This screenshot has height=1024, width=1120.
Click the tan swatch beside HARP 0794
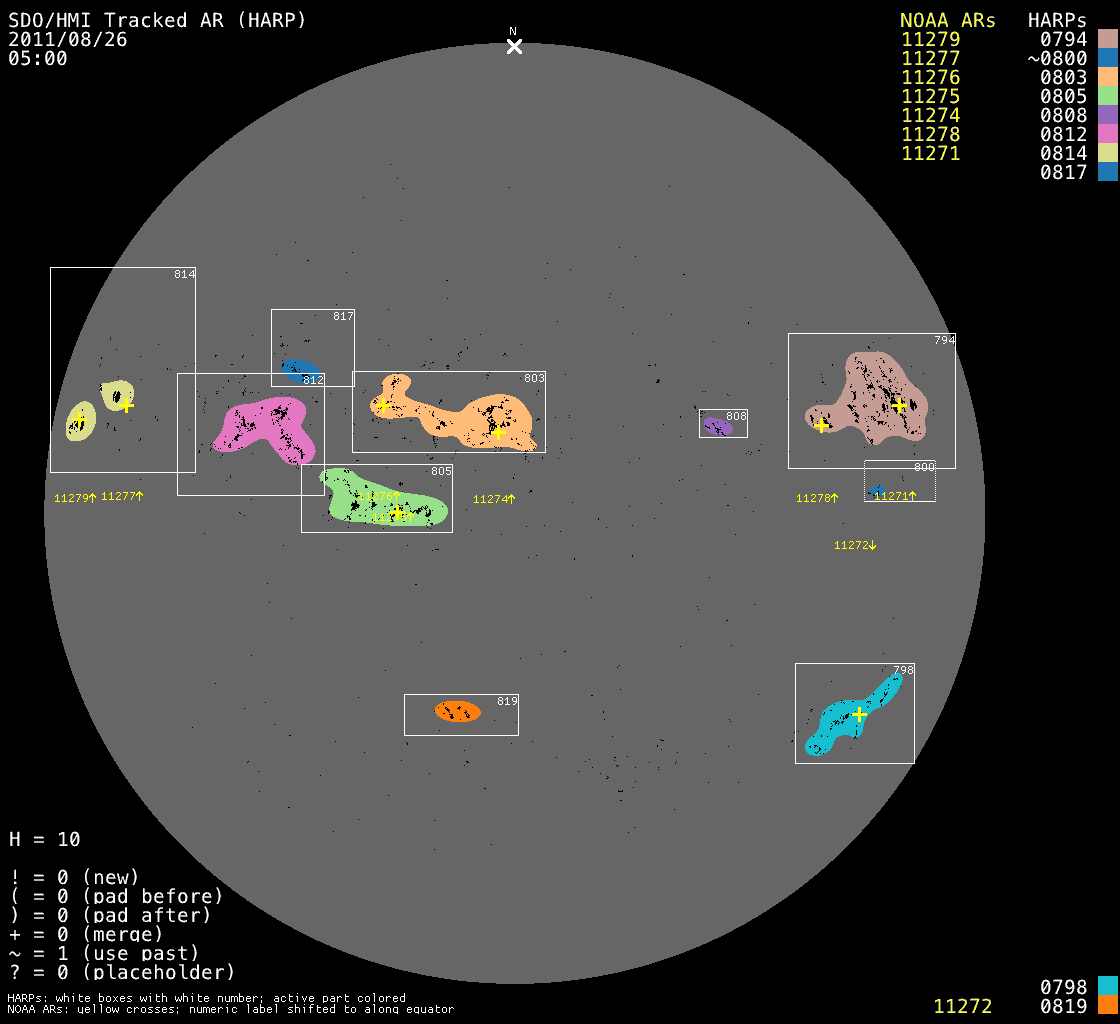point(1106,39)
